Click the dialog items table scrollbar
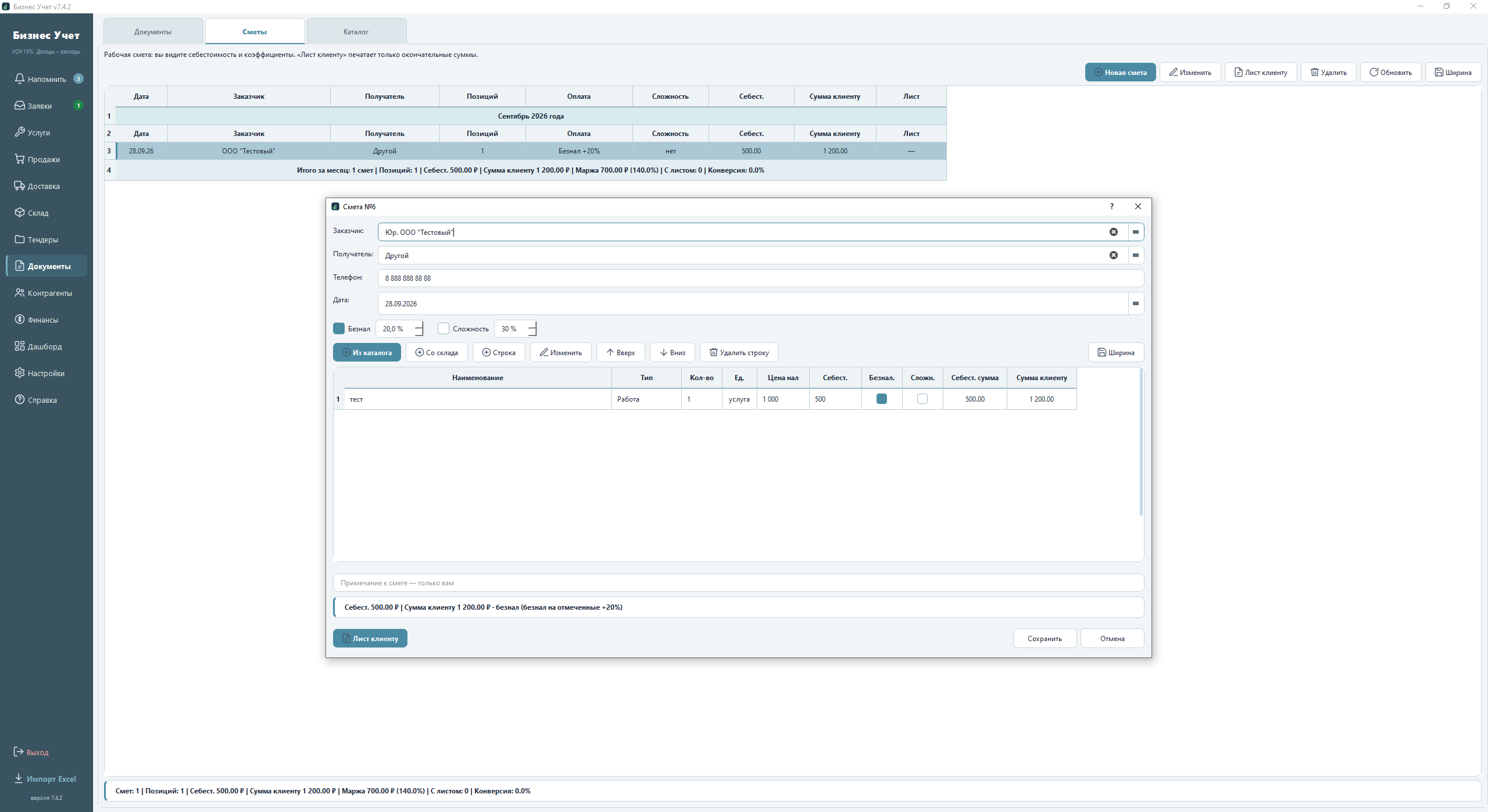Image resolution: width=1488 pixels, height=812 pixels. [x=1141, y=442]
